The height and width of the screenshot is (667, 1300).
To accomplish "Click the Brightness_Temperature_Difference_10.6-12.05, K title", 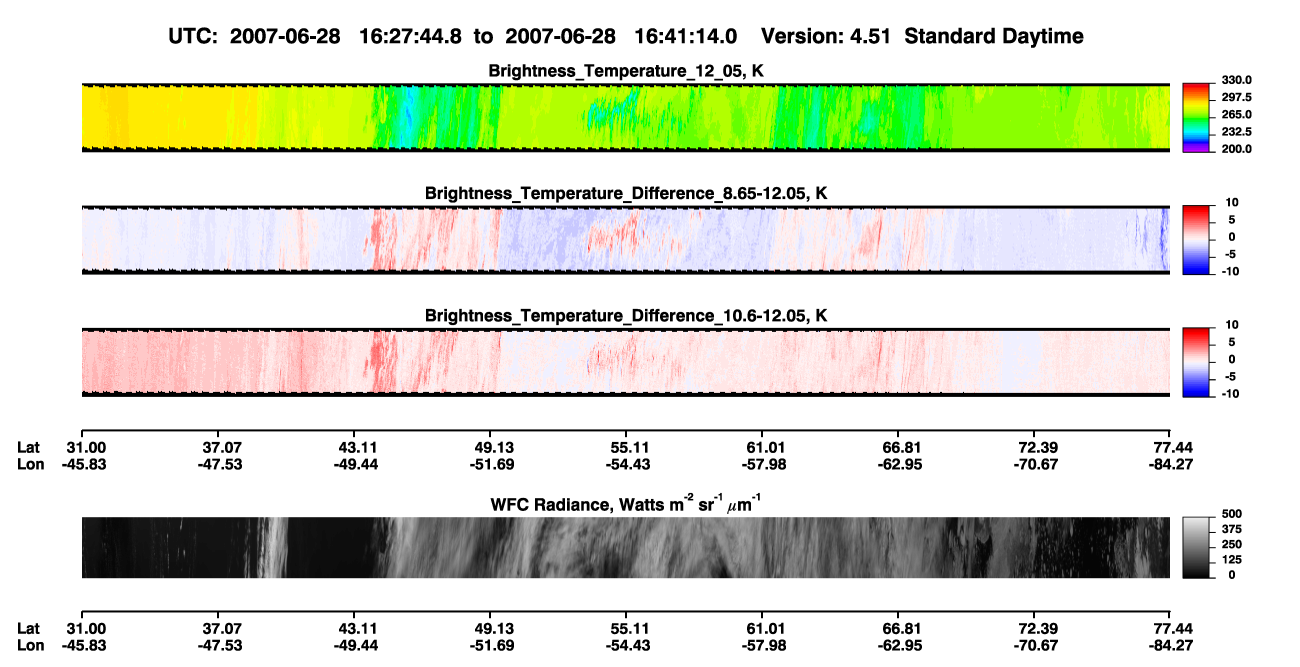I will coord(625,316).
